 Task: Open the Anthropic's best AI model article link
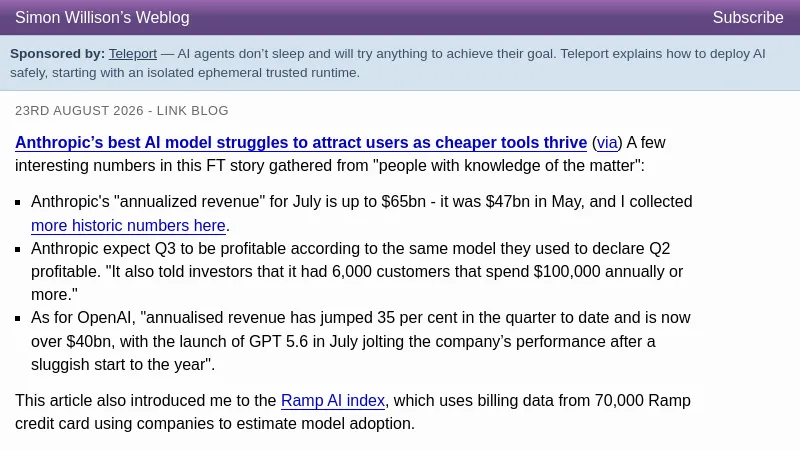(301, 142)
